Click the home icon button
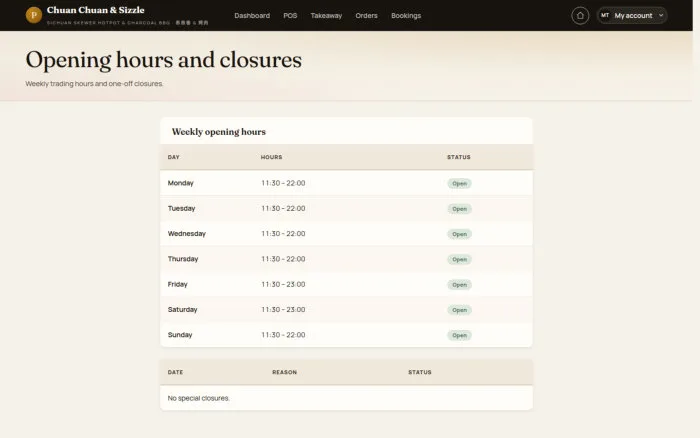 coord(580,16)
